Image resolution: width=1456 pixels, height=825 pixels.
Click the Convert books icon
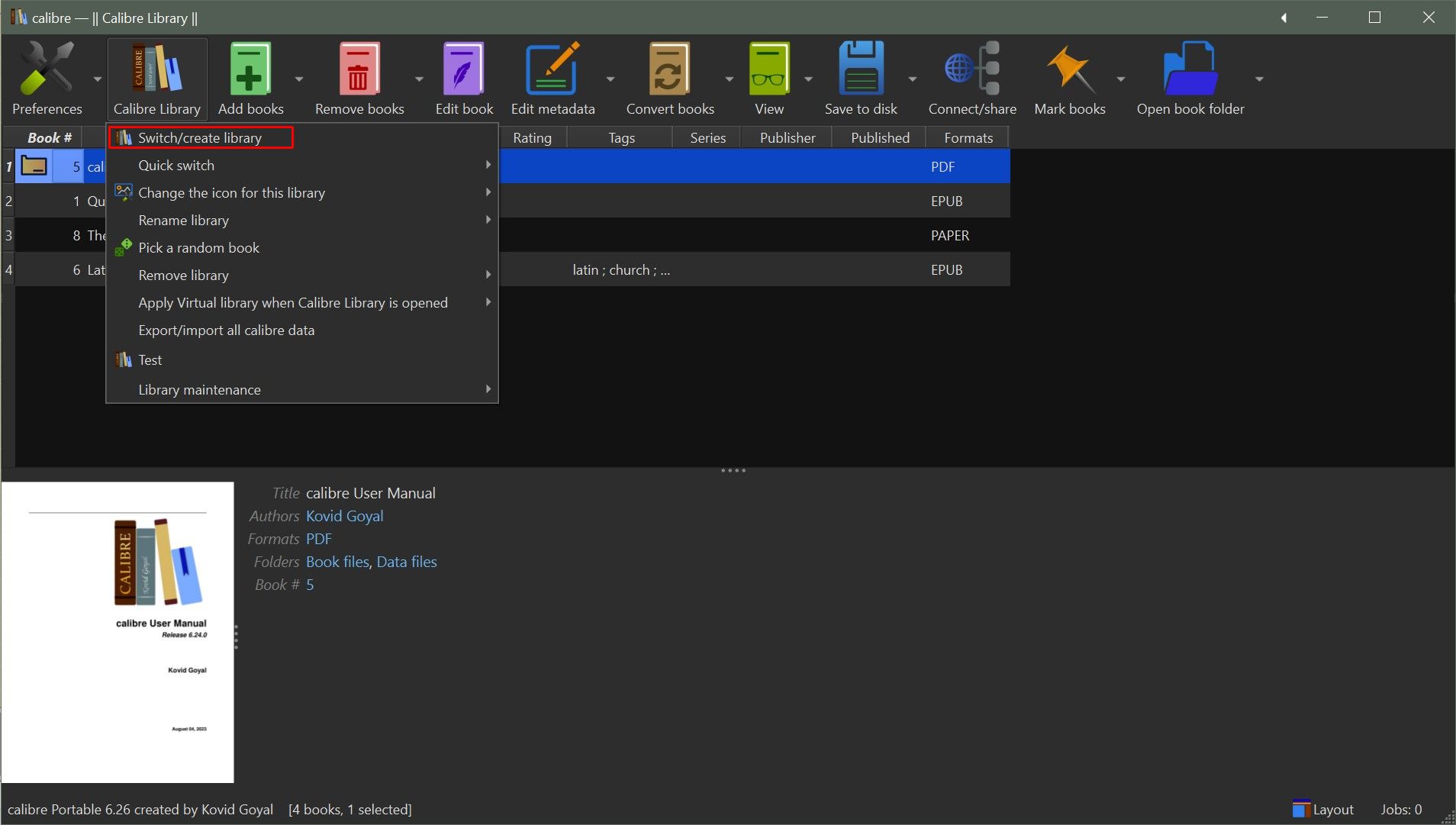670,69
